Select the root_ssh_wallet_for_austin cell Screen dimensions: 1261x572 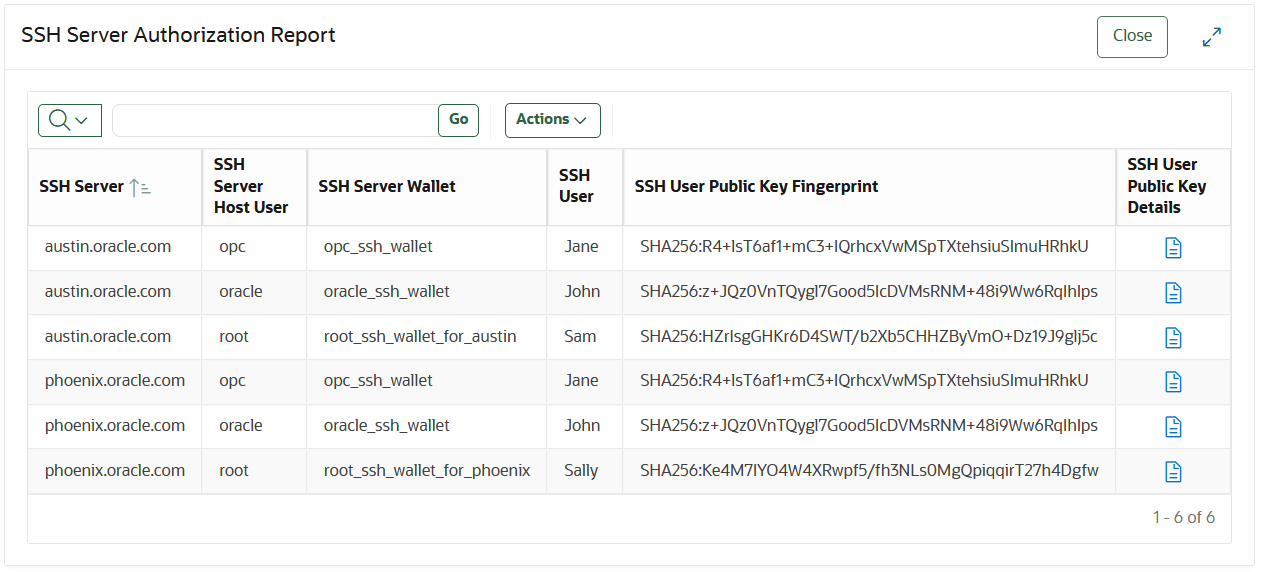click(x=420, y=337)
